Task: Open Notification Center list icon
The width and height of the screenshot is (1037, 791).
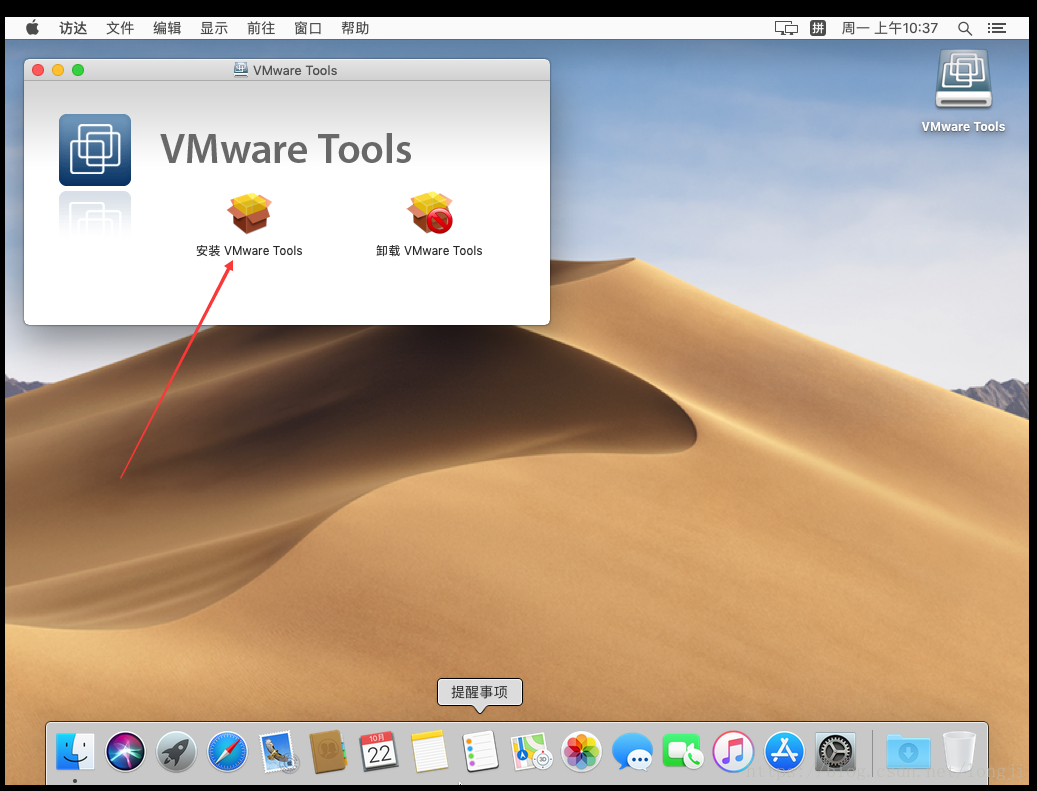Action: pyautogui.click(x=997, y=28)
